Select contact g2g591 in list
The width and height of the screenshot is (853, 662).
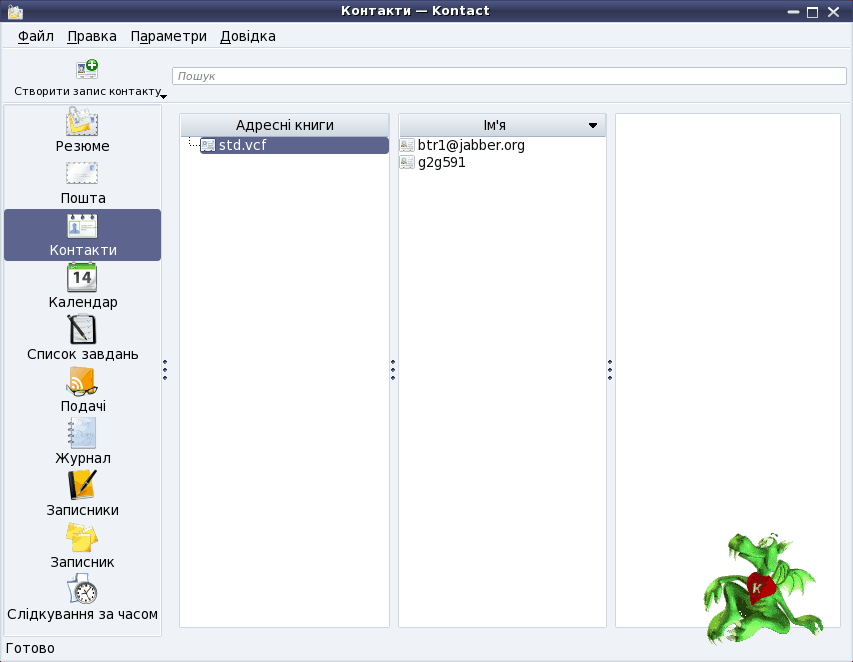click(441, 163)
